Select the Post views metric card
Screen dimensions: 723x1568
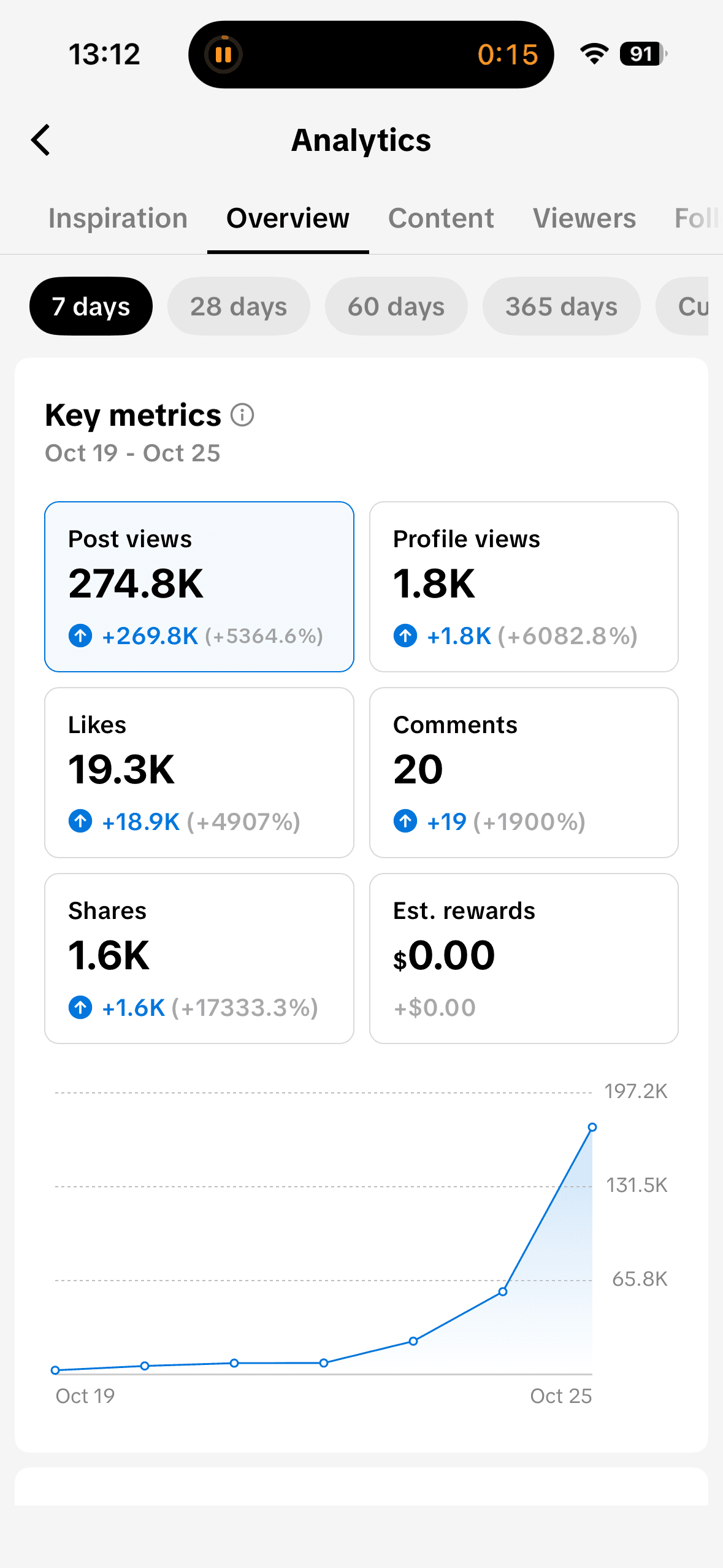199,586
